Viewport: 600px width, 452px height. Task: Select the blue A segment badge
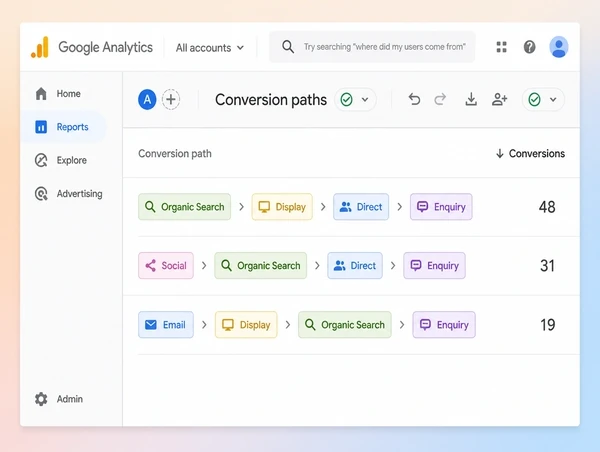click(147, 100)
